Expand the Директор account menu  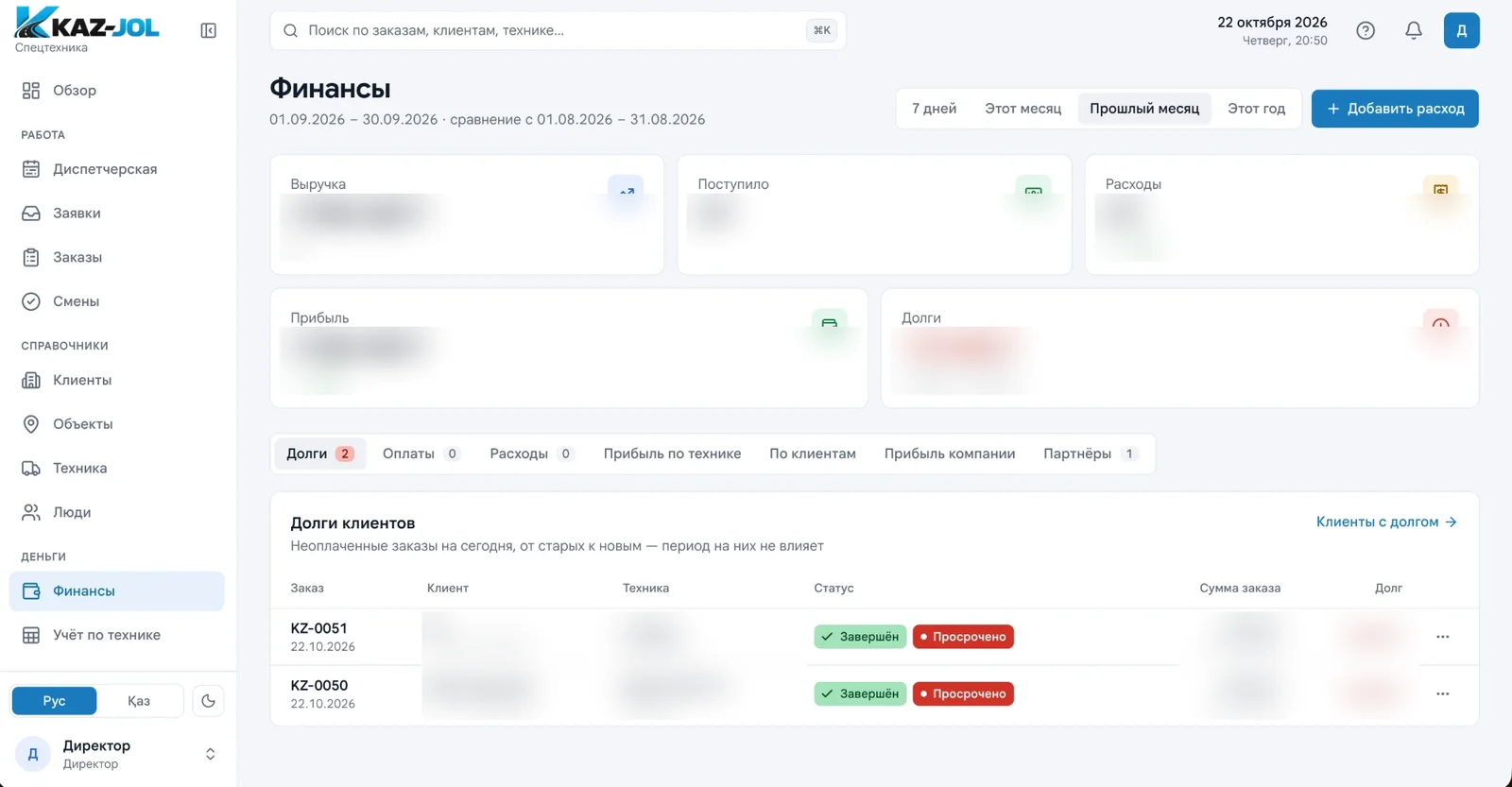117,754
